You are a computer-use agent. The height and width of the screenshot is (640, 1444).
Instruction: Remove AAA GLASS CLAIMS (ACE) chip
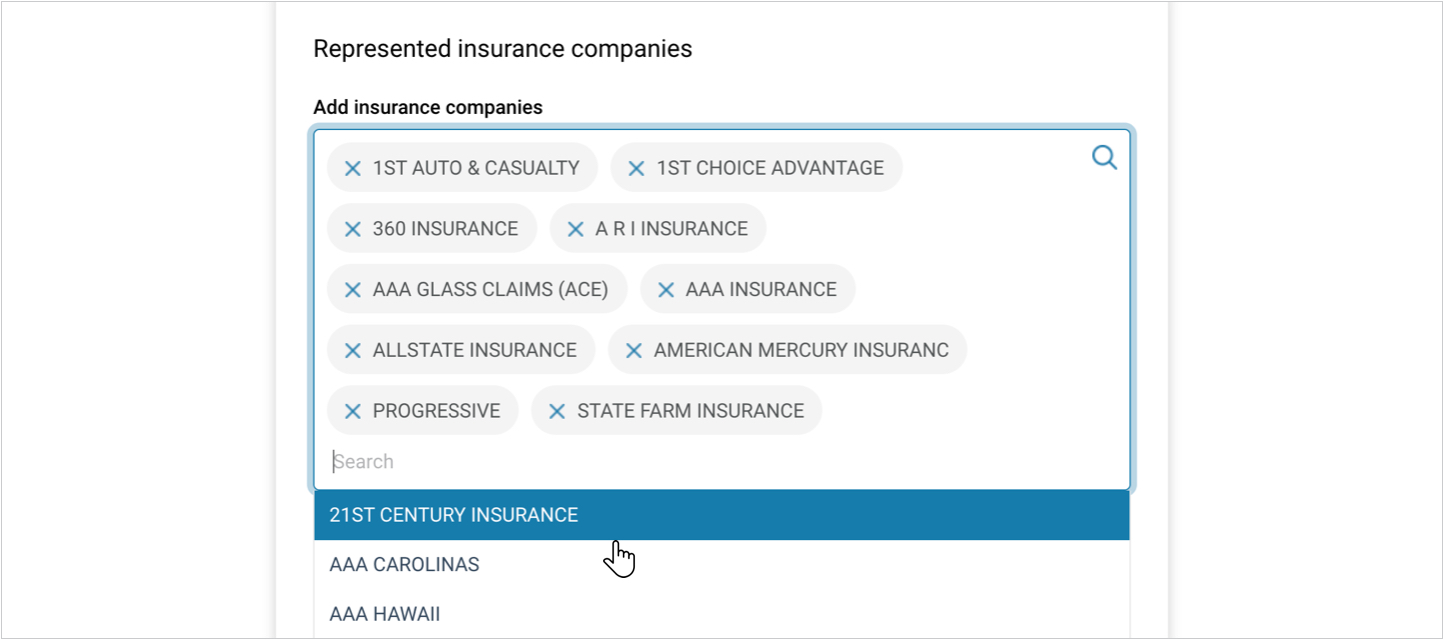(352, 290)
